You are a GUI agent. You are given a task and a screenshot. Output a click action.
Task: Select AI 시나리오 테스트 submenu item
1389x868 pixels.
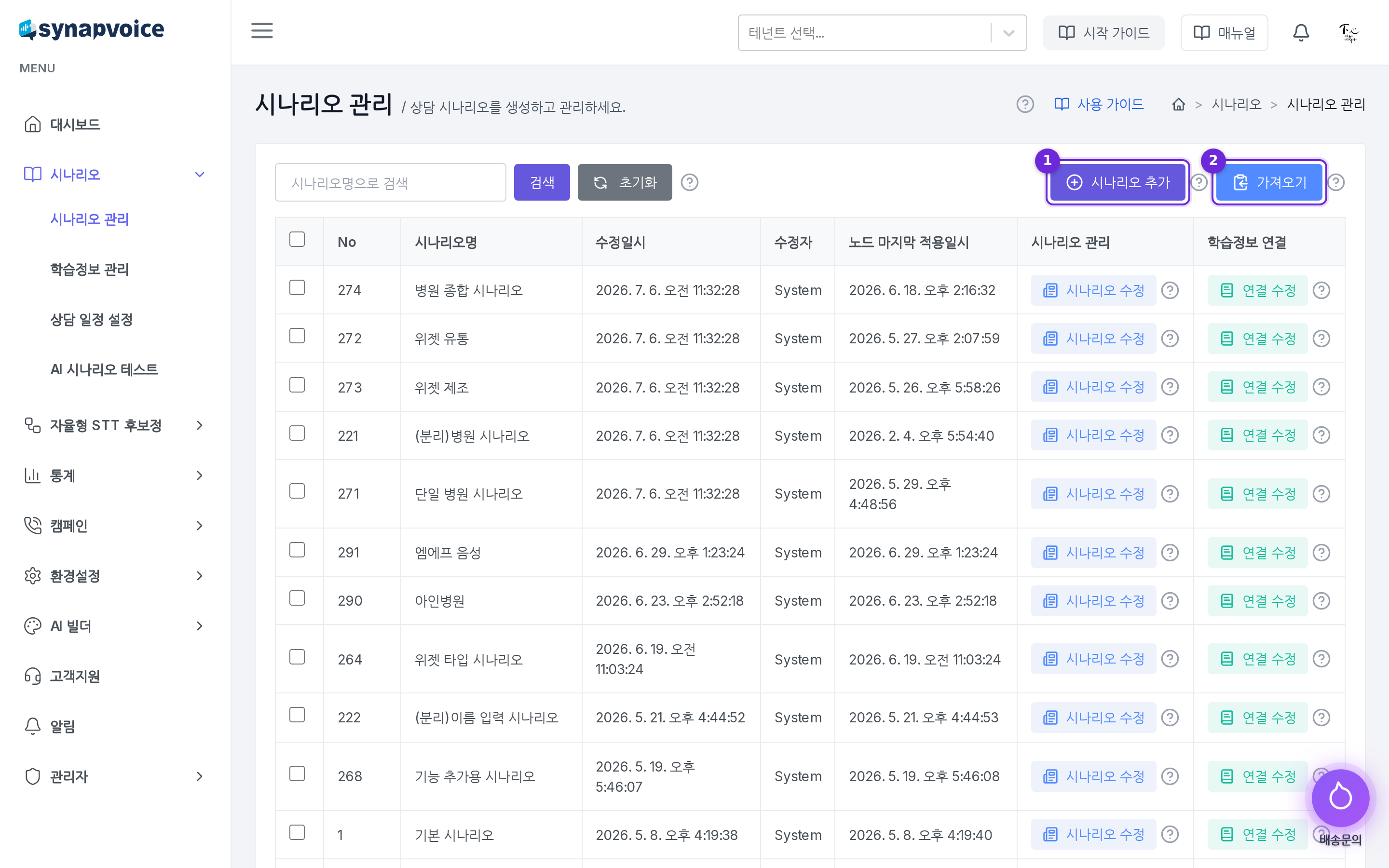pyautogui.click(x=104, y=369)
